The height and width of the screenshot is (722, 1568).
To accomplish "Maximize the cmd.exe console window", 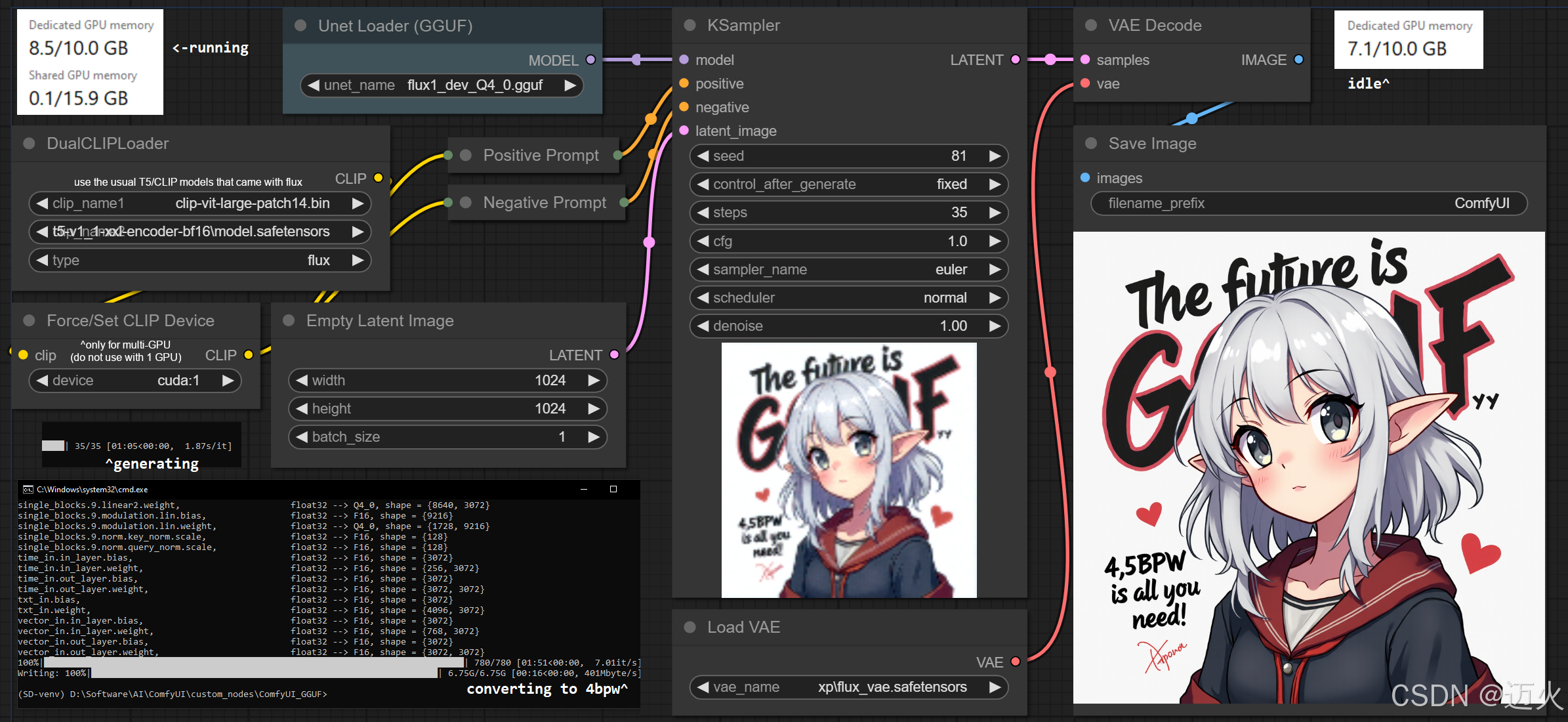I will [x=613, y=489].
